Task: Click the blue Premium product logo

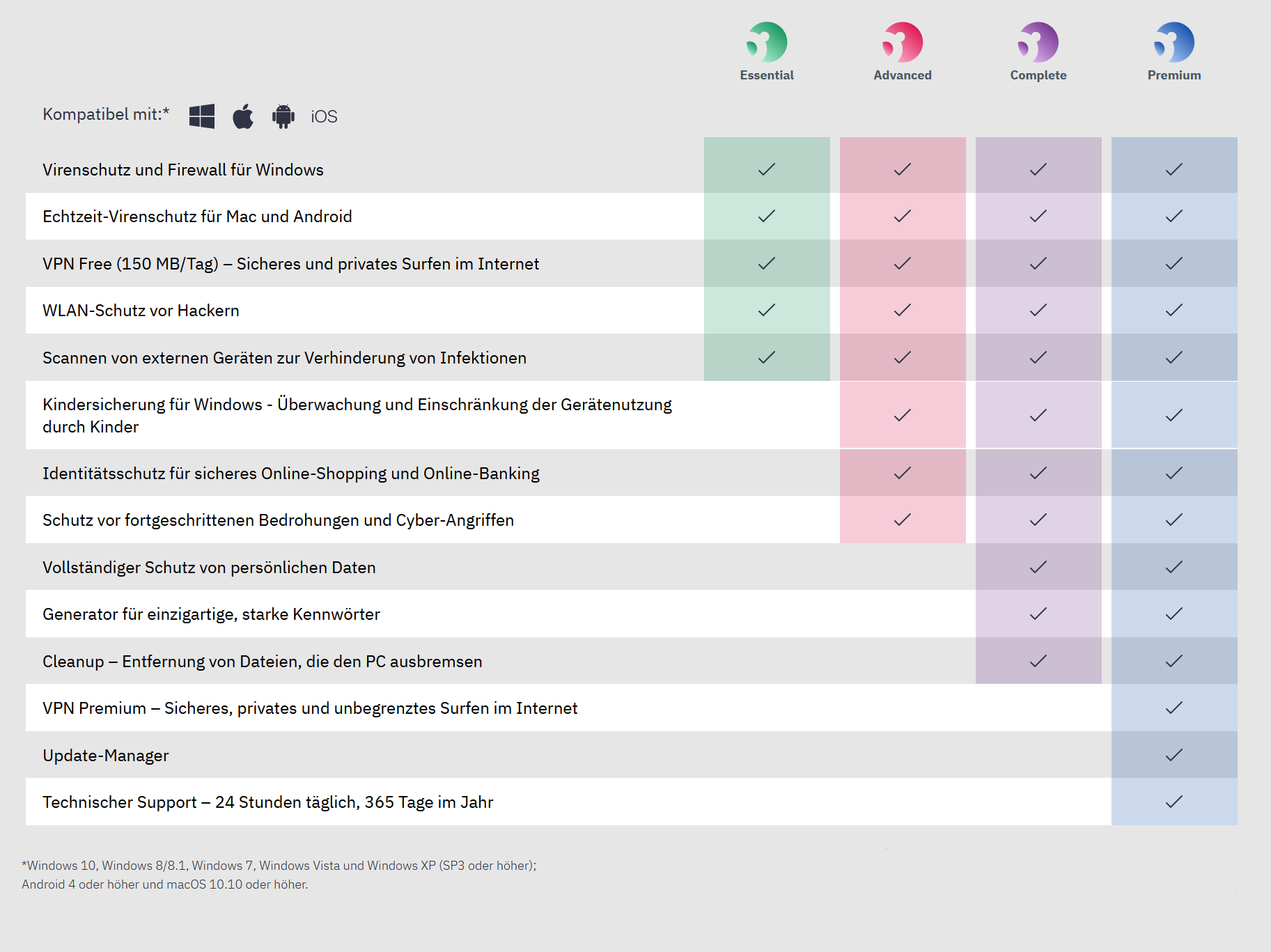Action: pos(1173,42)
